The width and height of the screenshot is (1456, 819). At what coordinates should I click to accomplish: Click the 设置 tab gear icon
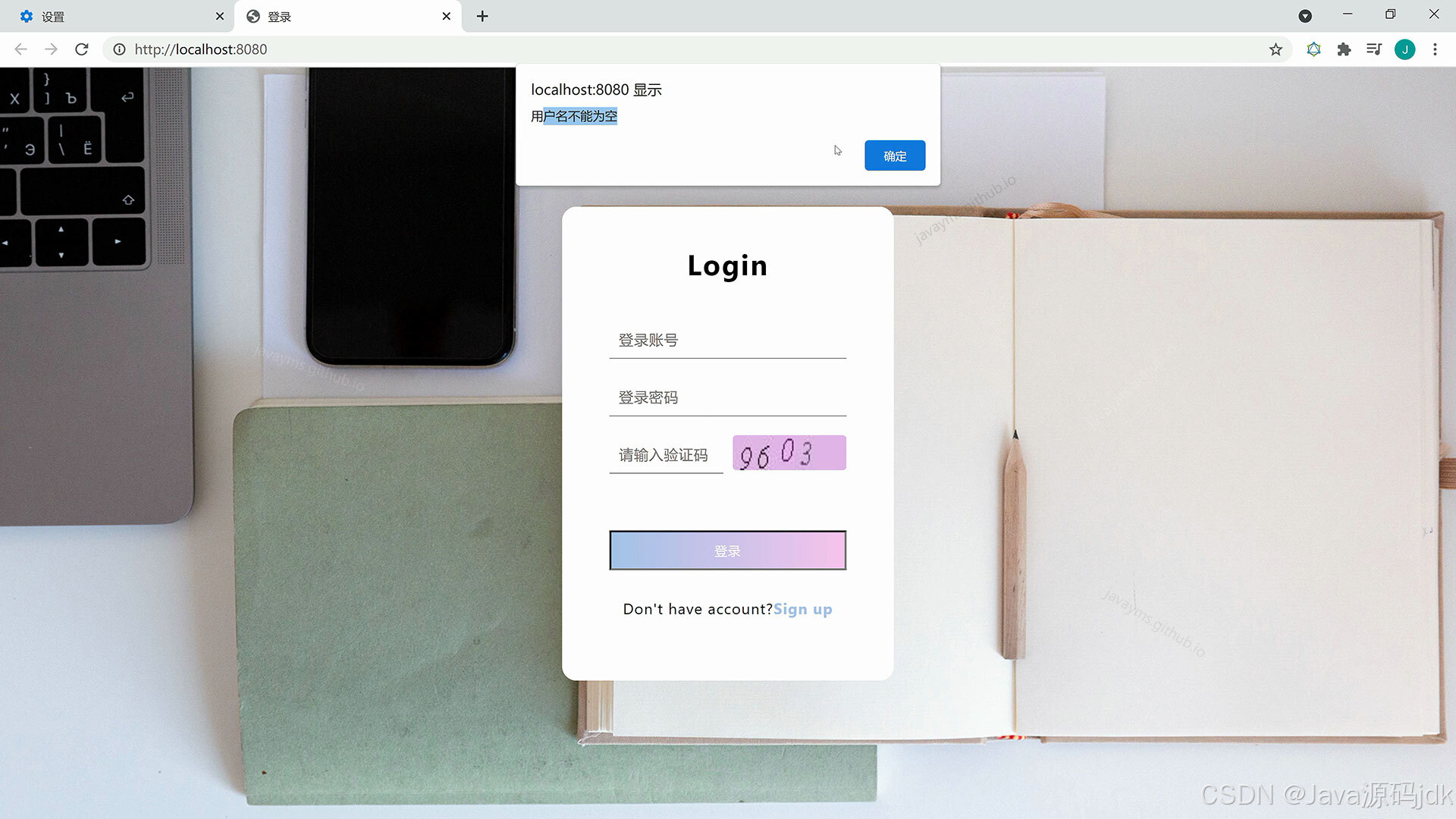[x=27, y=16]
